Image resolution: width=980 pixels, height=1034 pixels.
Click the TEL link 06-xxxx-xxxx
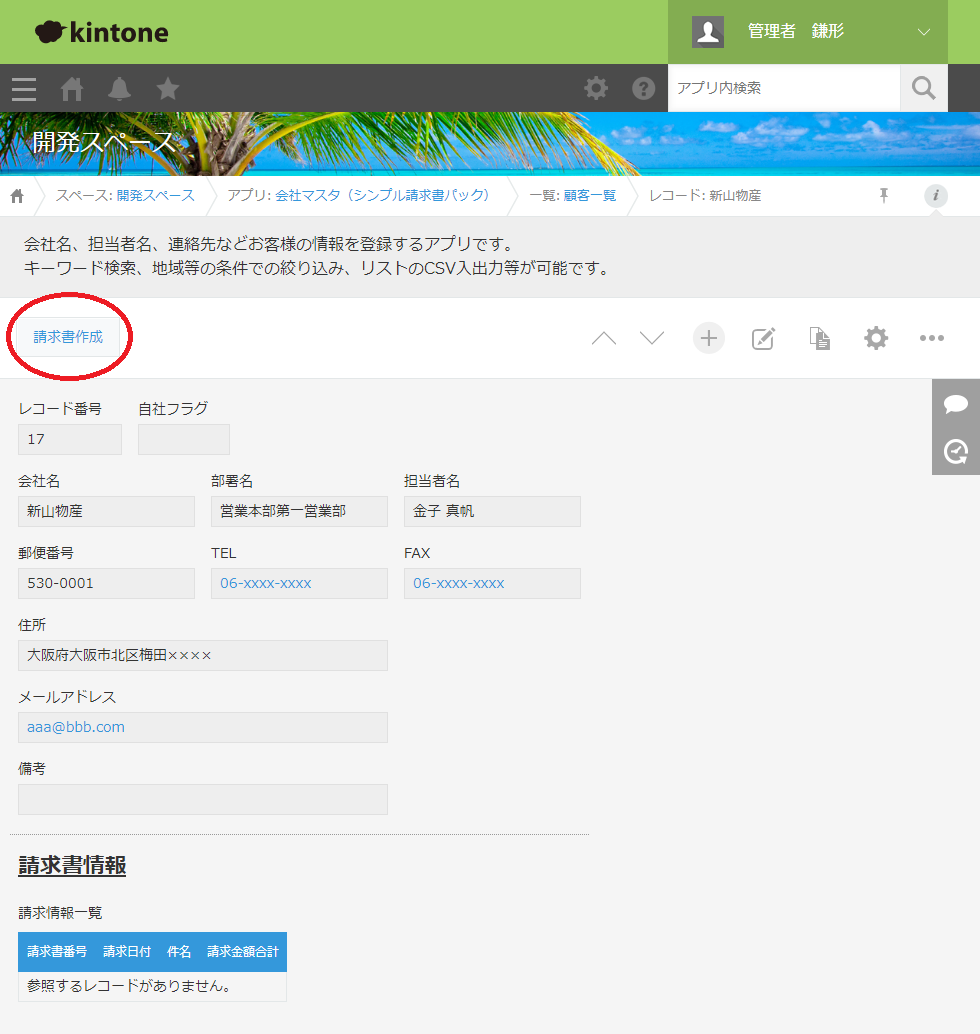(266, 584)
